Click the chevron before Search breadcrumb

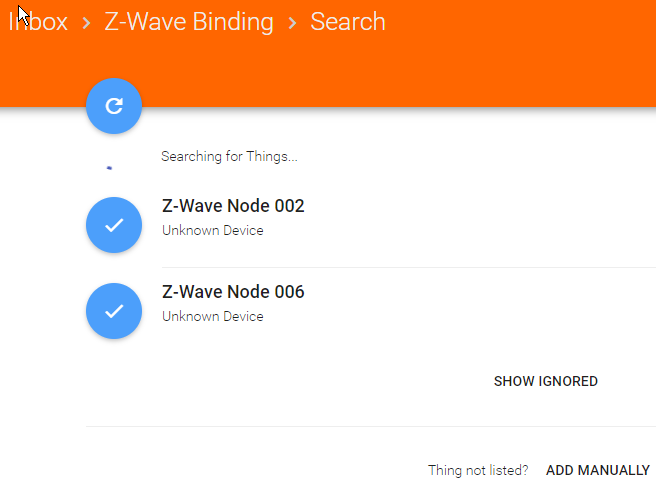coord(292,23)
